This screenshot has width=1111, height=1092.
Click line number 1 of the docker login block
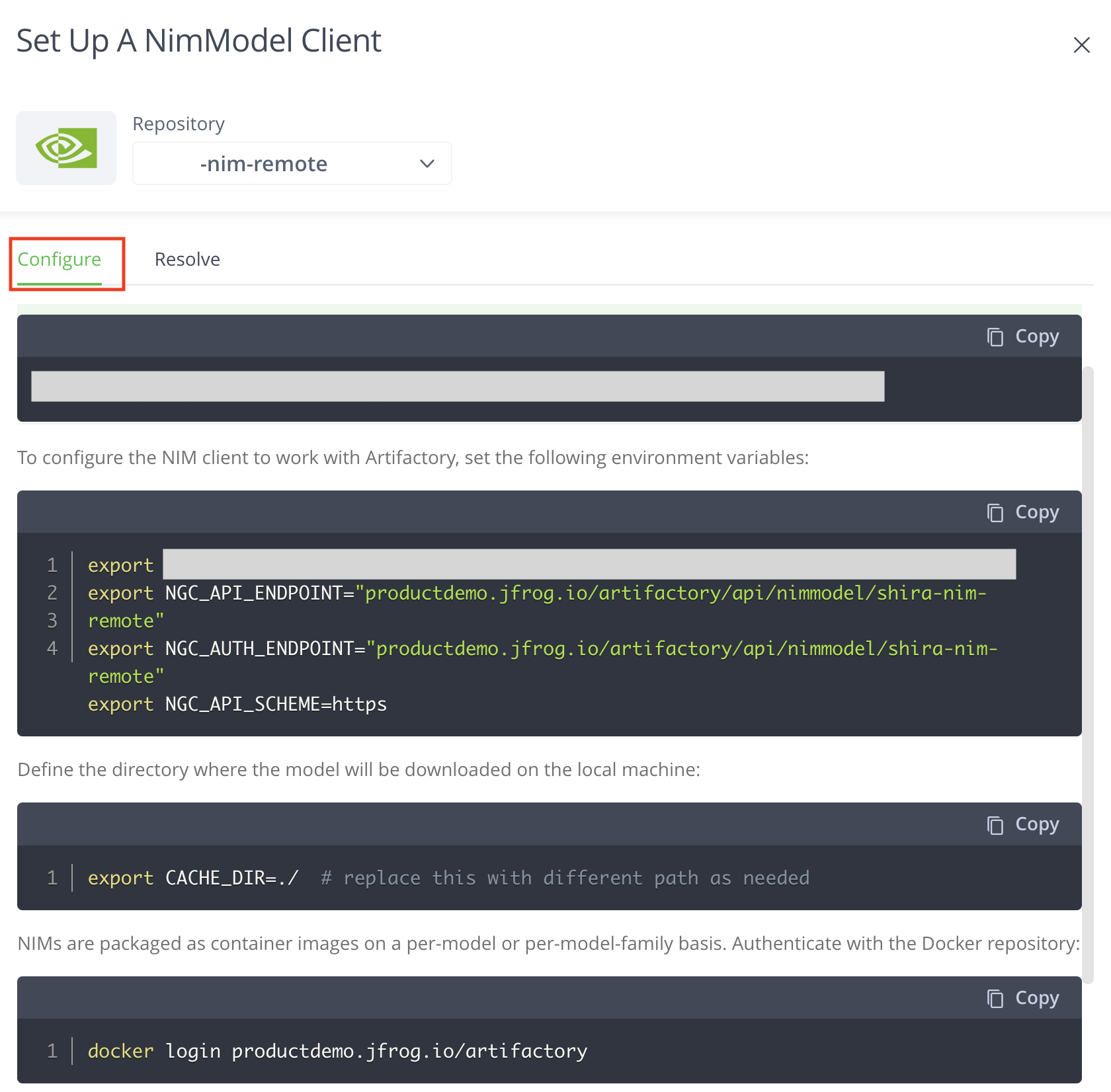52,1051
